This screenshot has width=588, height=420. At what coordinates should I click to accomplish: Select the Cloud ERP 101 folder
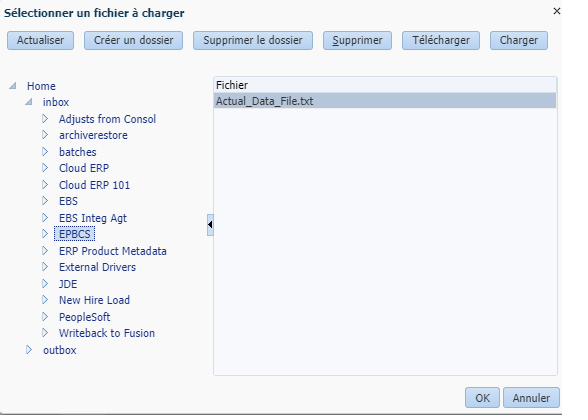(94, 185)
